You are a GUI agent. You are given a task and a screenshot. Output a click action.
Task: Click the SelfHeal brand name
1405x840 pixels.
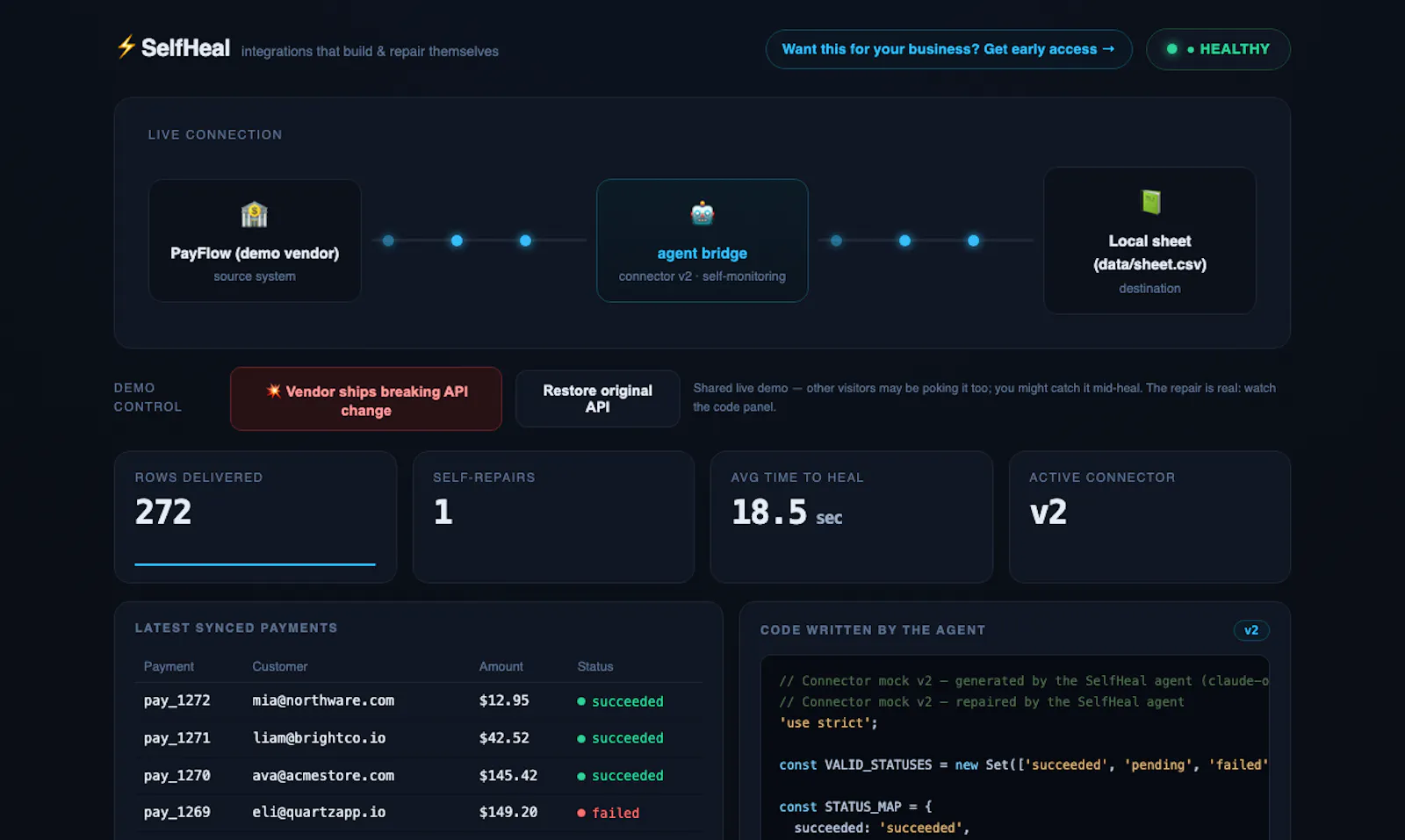click(185, 47)
